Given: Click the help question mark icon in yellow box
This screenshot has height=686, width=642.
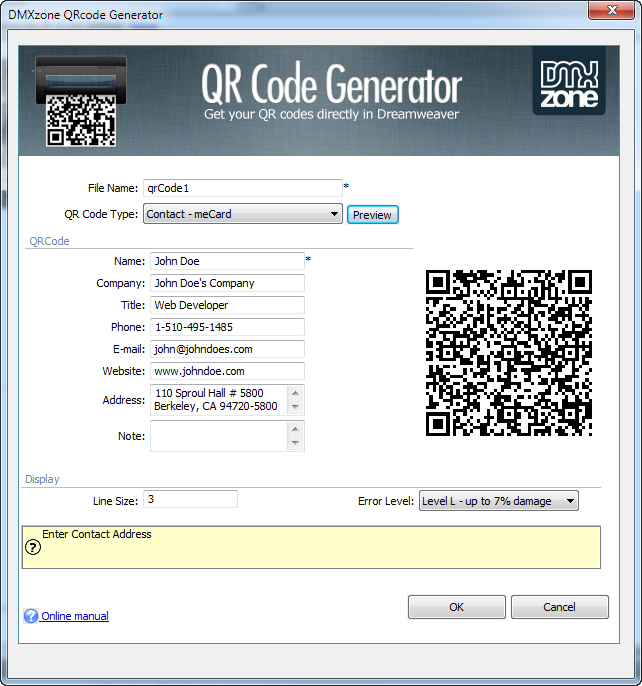Looking at the screenshot, I should [x=33, y=547].
